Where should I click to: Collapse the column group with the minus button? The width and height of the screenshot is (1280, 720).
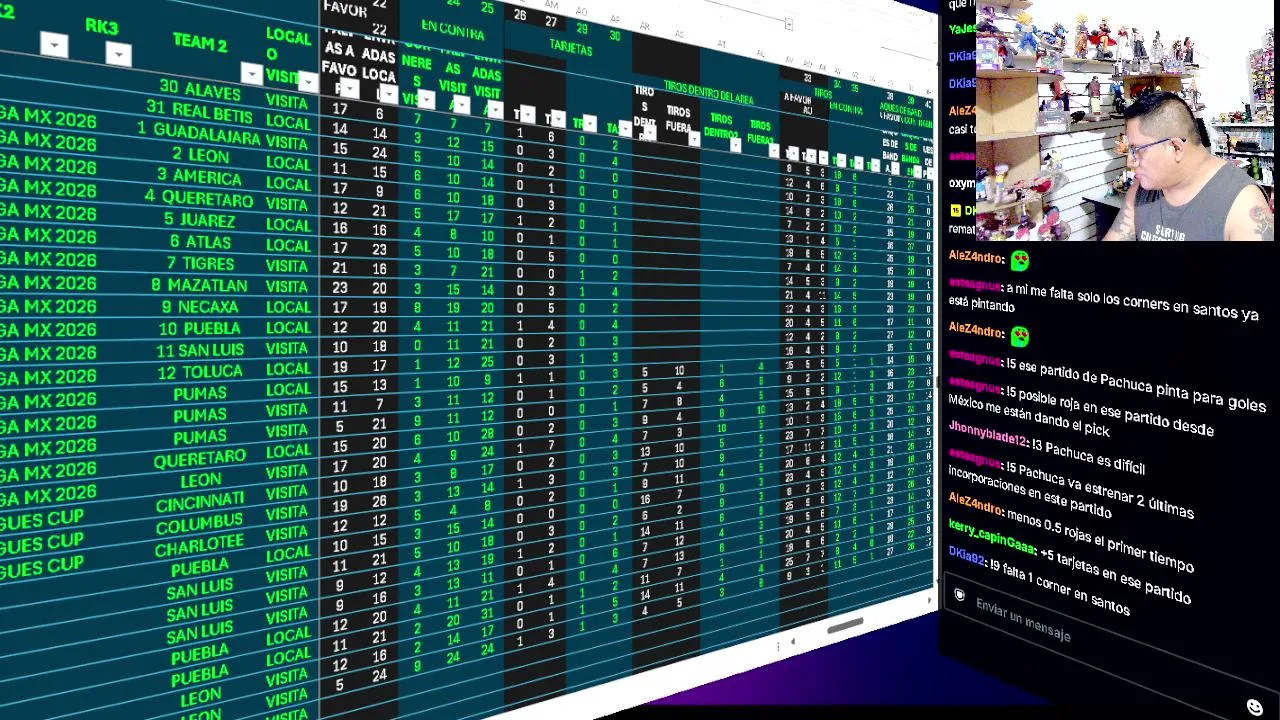pos(788,24)
